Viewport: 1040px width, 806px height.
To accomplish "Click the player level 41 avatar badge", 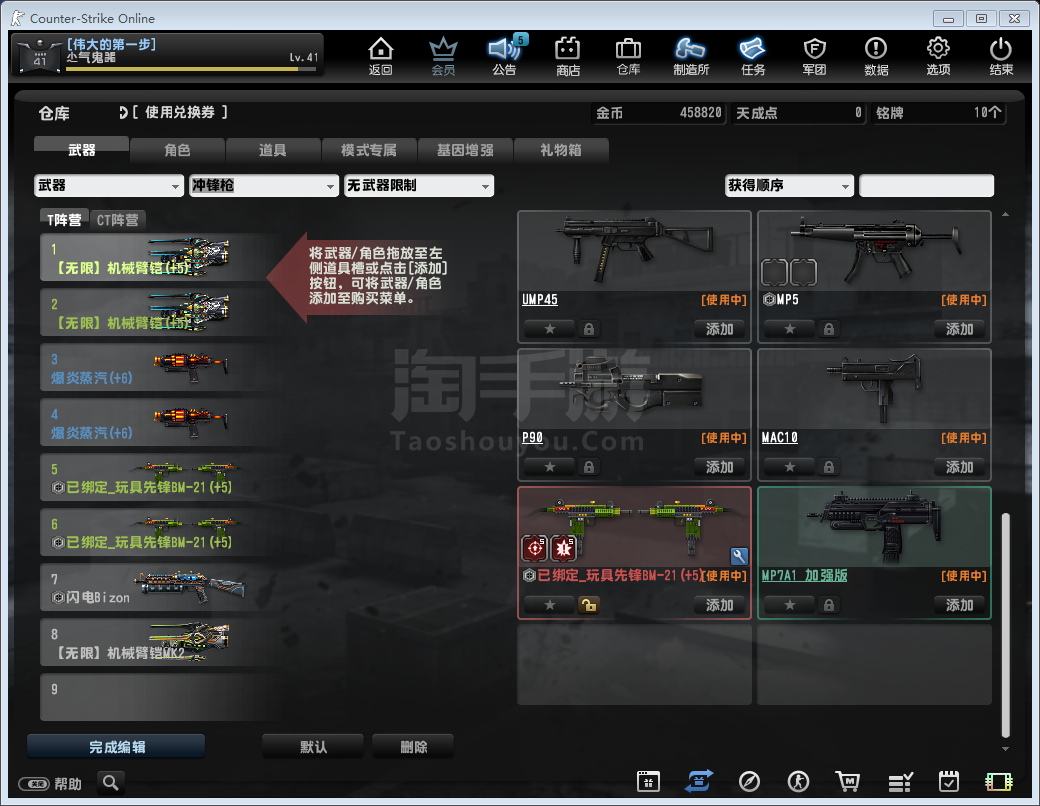I will (x=39, y=56).
